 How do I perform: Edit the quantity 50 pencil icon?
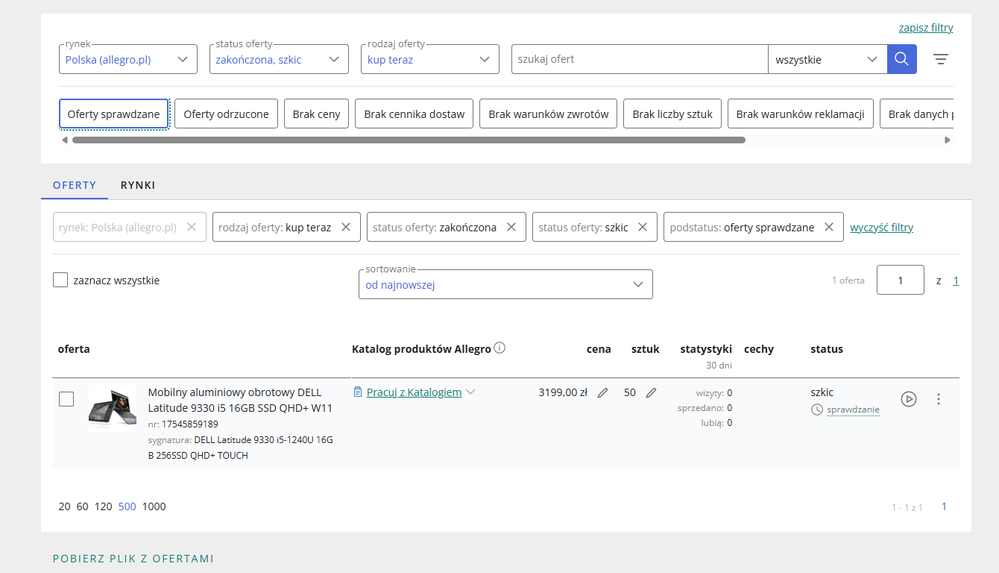pyautogui.click(x=651, y=393)
